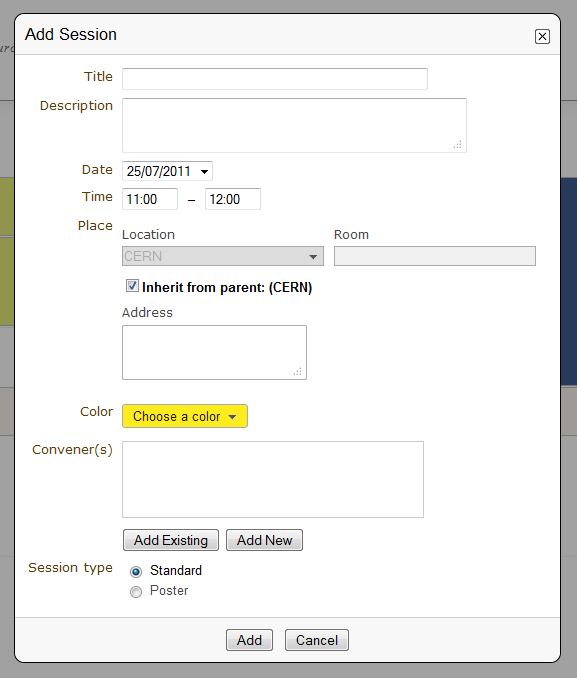Click the Address text area
Image resolution: width=577 pixels, height=678 pixels.
click(215, 352)
